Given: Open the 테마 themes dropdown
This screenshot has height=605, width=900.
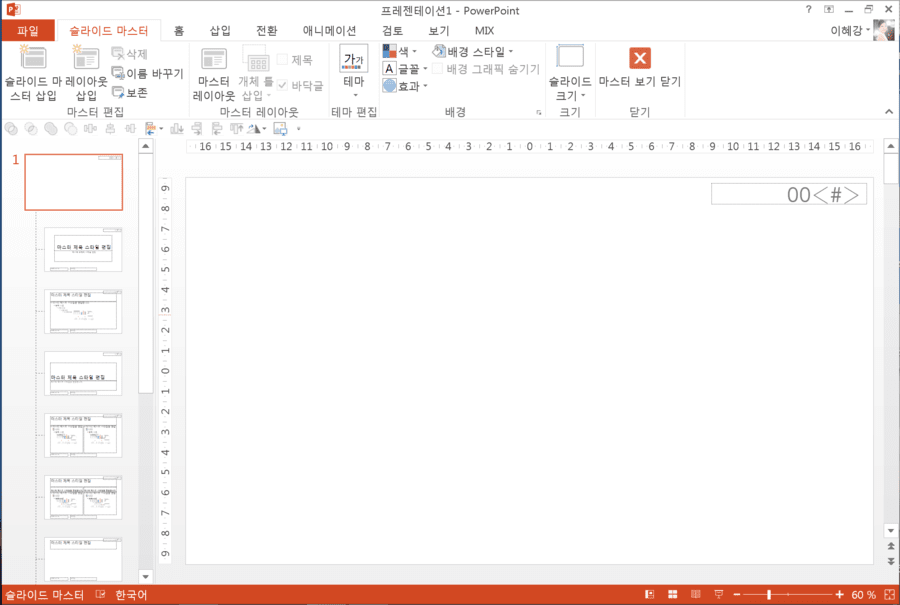Looking at the screenshot, I should pos(354,71).
